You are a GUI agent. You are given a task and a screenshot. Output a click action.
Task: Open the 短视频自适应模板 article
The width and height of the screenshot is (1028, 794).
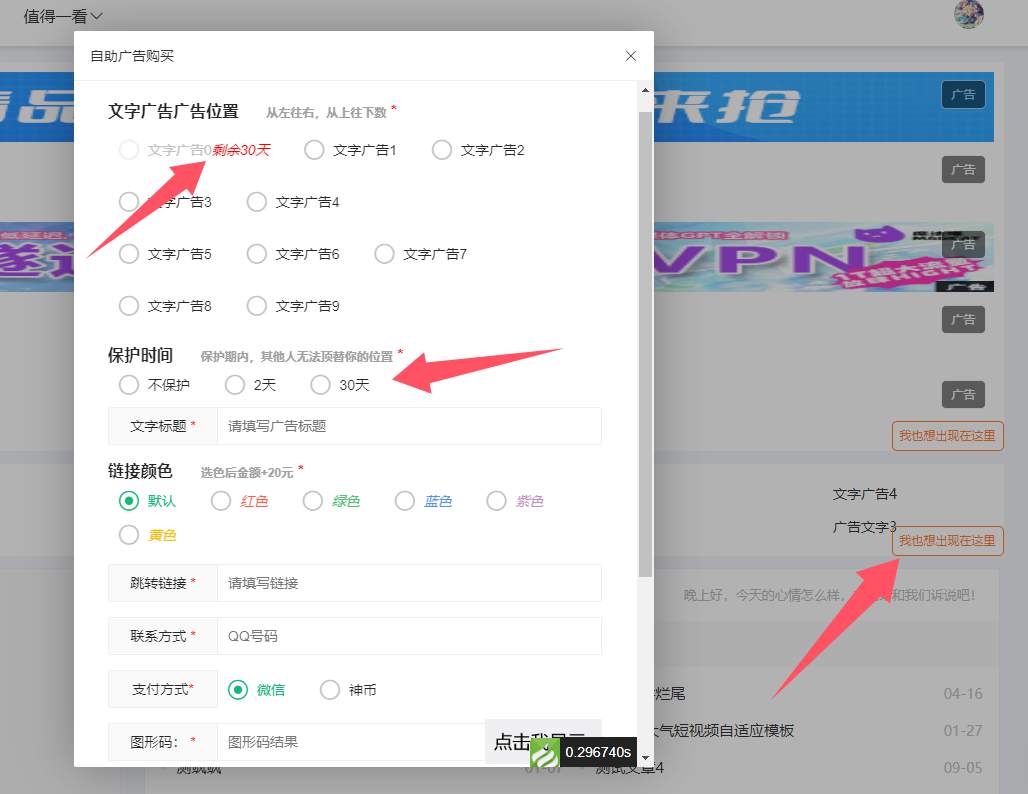point(723,730)
